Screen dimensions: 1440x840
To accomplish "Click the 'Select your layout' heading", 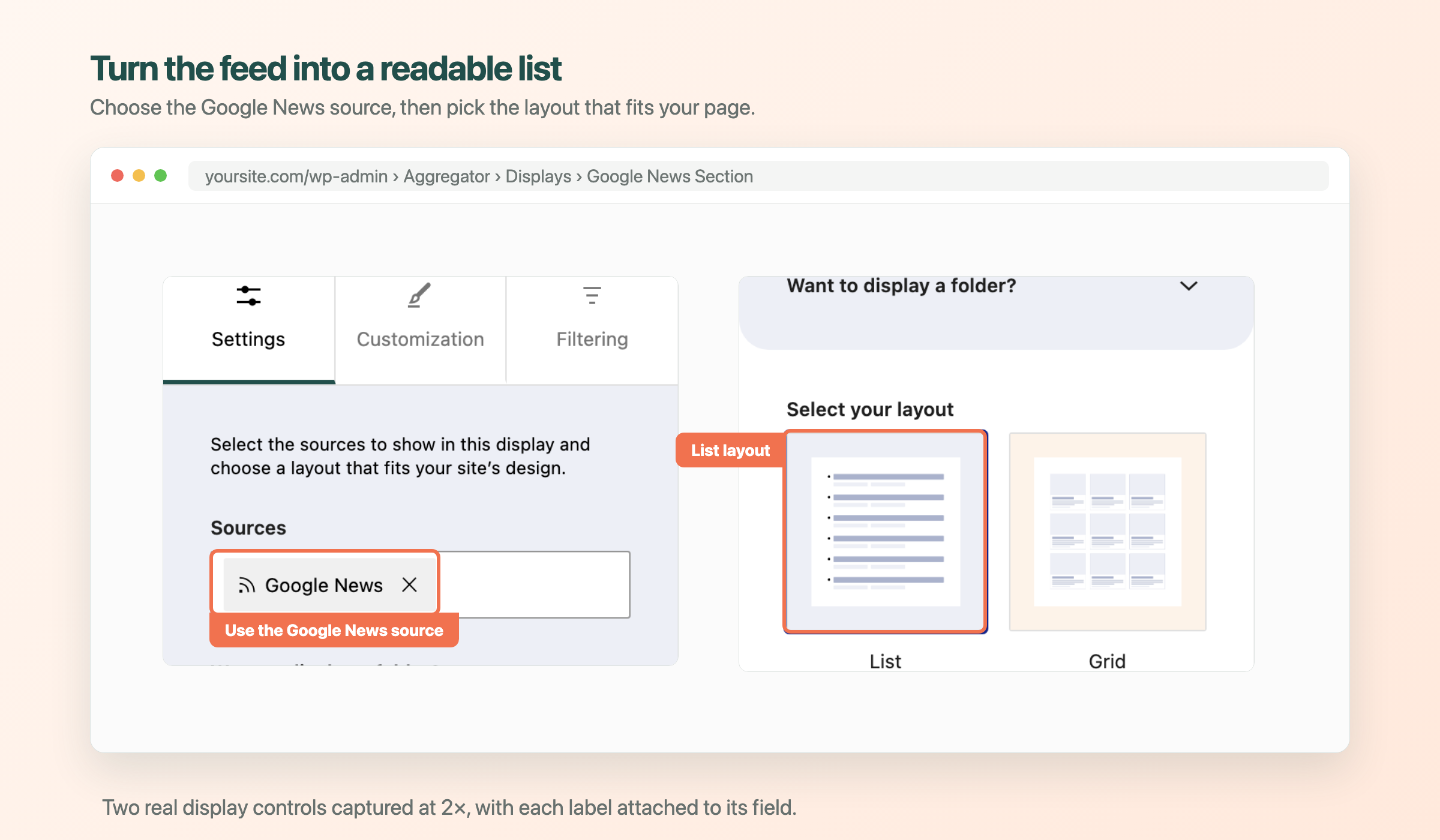I will (x=870, y=409).
